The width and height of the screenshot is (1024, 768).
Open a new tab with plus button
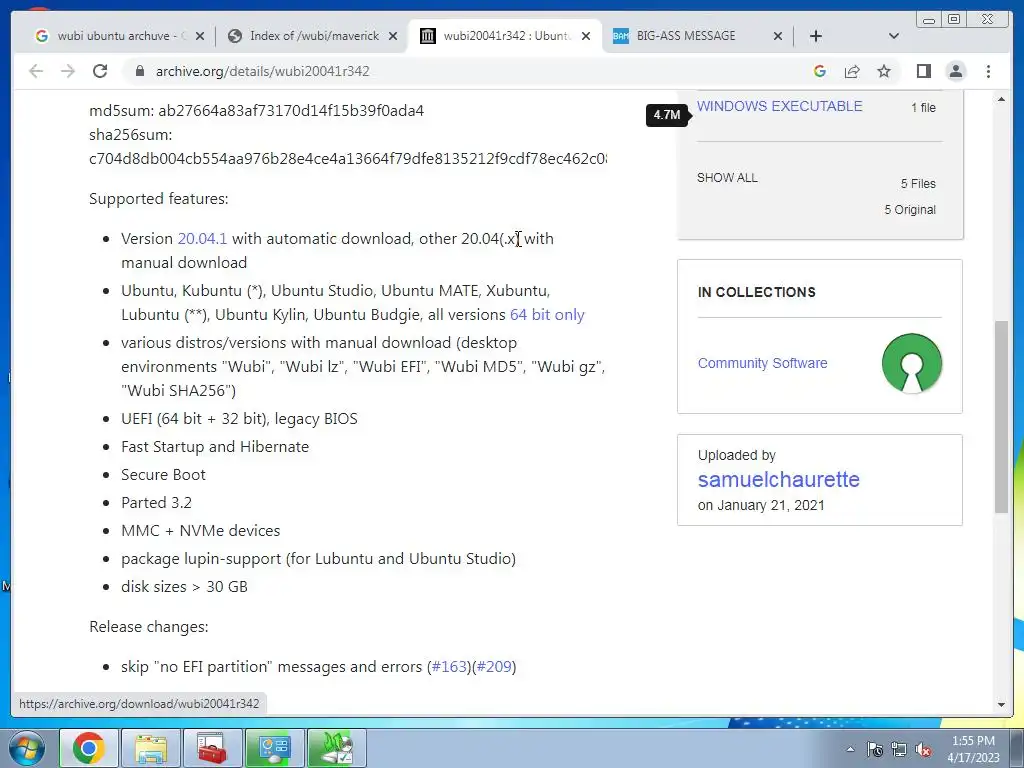816,36
